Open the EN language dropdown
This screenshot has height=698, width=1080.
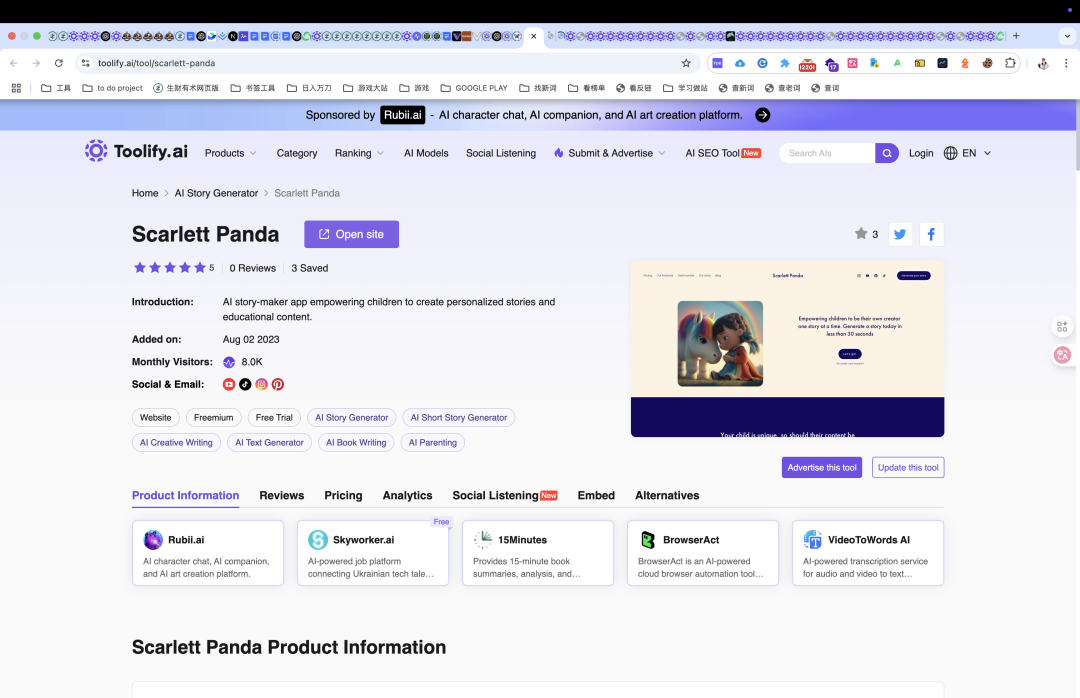click(x=977, y=153)
